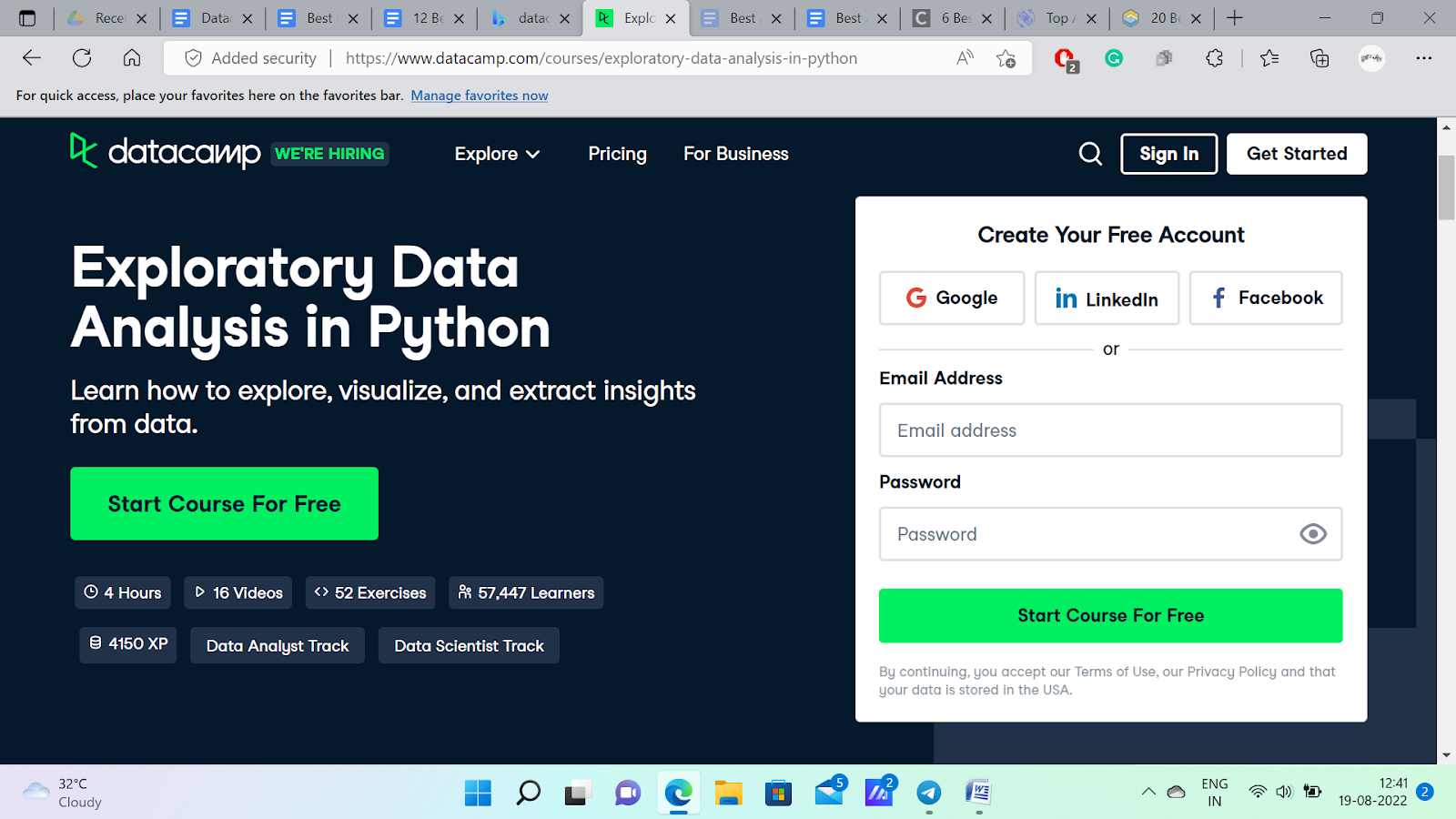Open the Terms of Use link

(x=1115, y=672)
